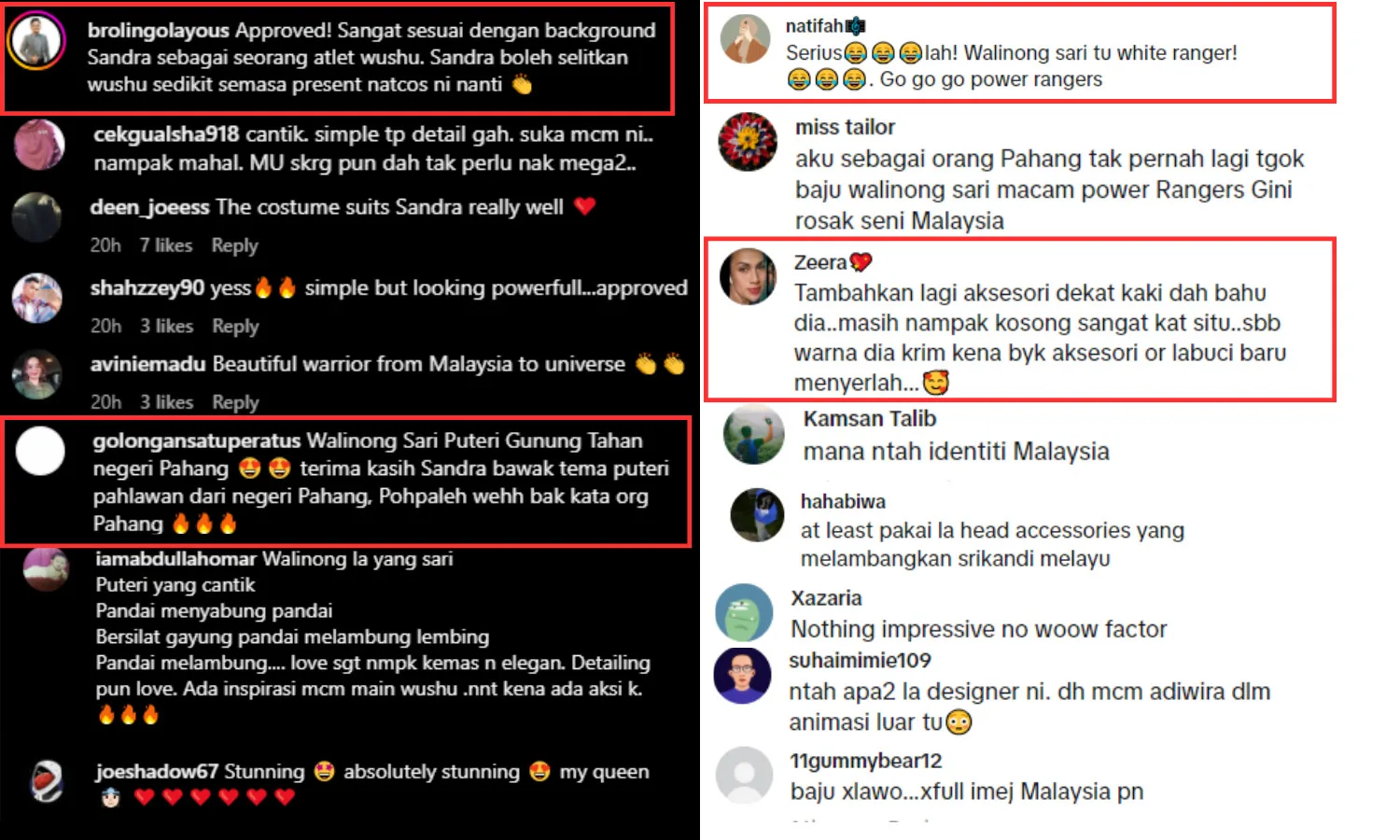Open shahzzey90 profile avatar
The height and width of the screenshot is (840, 1400).
(x=36, y=299)
